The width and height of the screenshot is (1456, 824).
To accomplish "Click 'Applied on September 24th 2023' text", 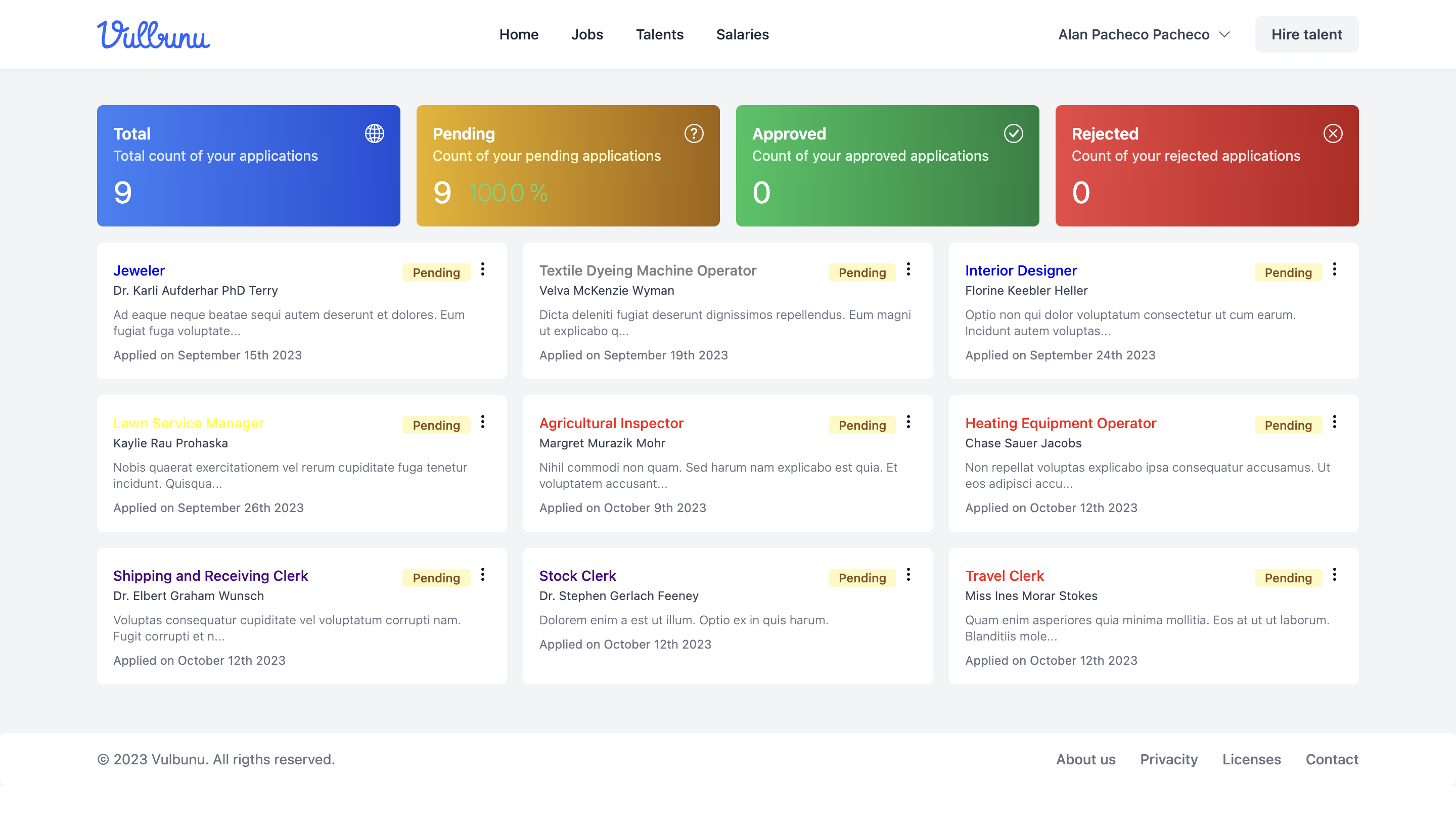I will pyautogui.click(x=1060, y=355).
